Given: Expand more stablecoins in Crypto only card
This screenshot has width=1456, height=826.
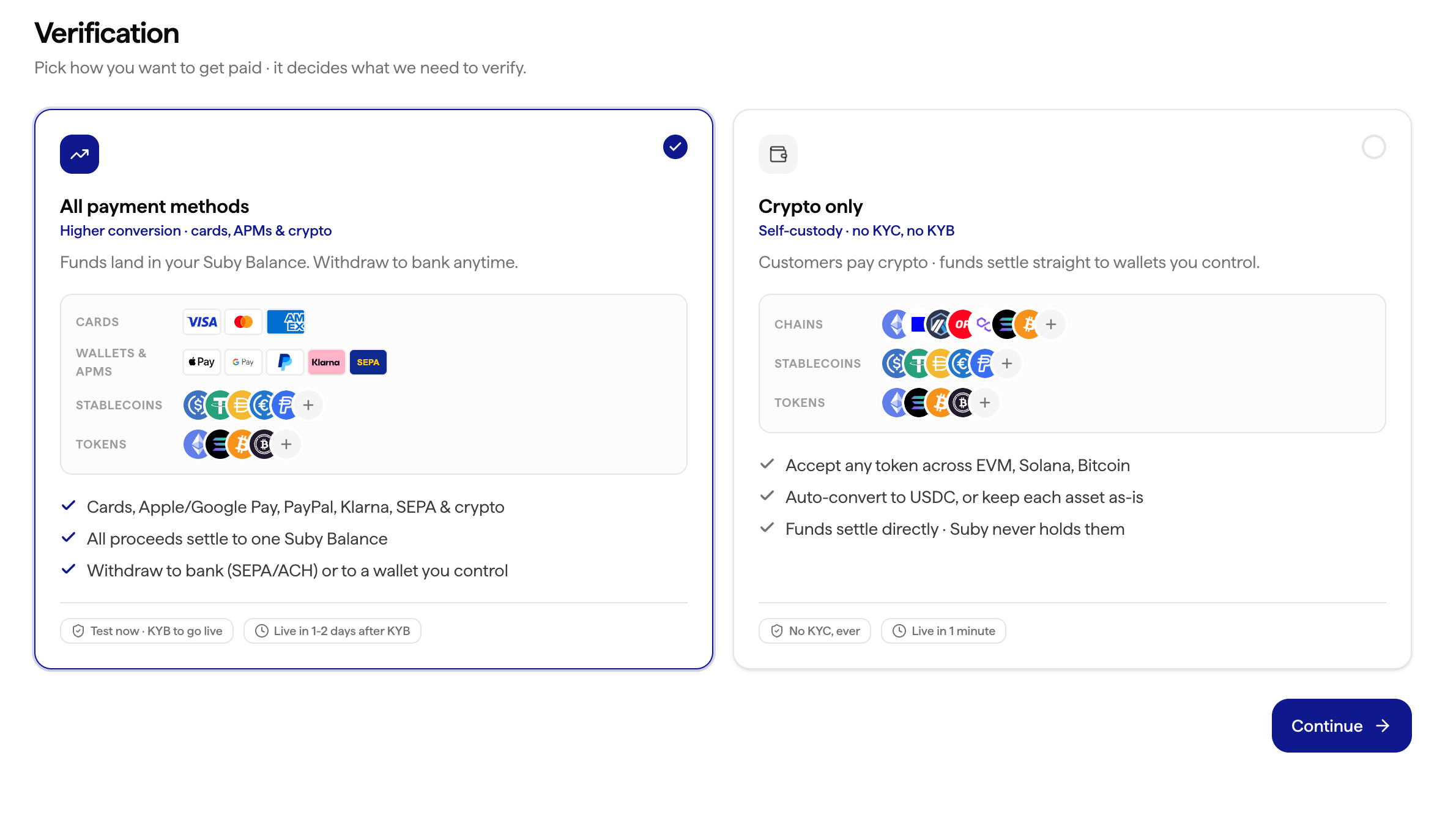Looking at the screenshot, I should pos(1007,363).
